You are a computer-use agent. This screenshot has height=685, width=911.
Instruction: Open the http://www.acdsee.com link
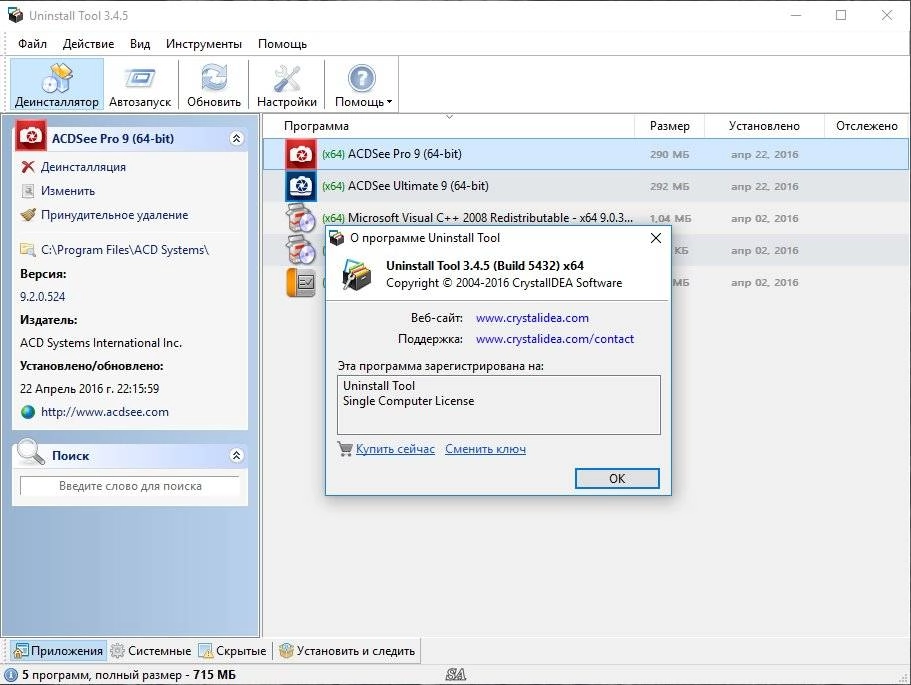[x=105, y=412]
